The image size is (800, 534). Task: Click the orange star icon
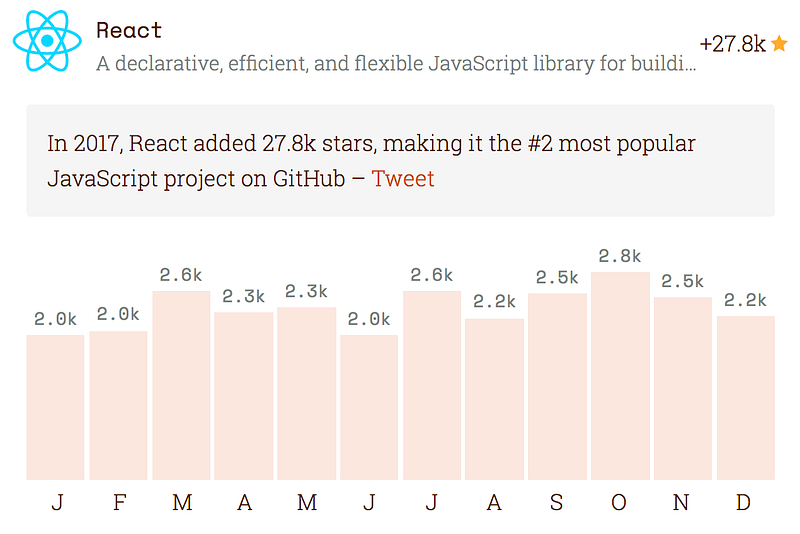click(x=779, y=44)
